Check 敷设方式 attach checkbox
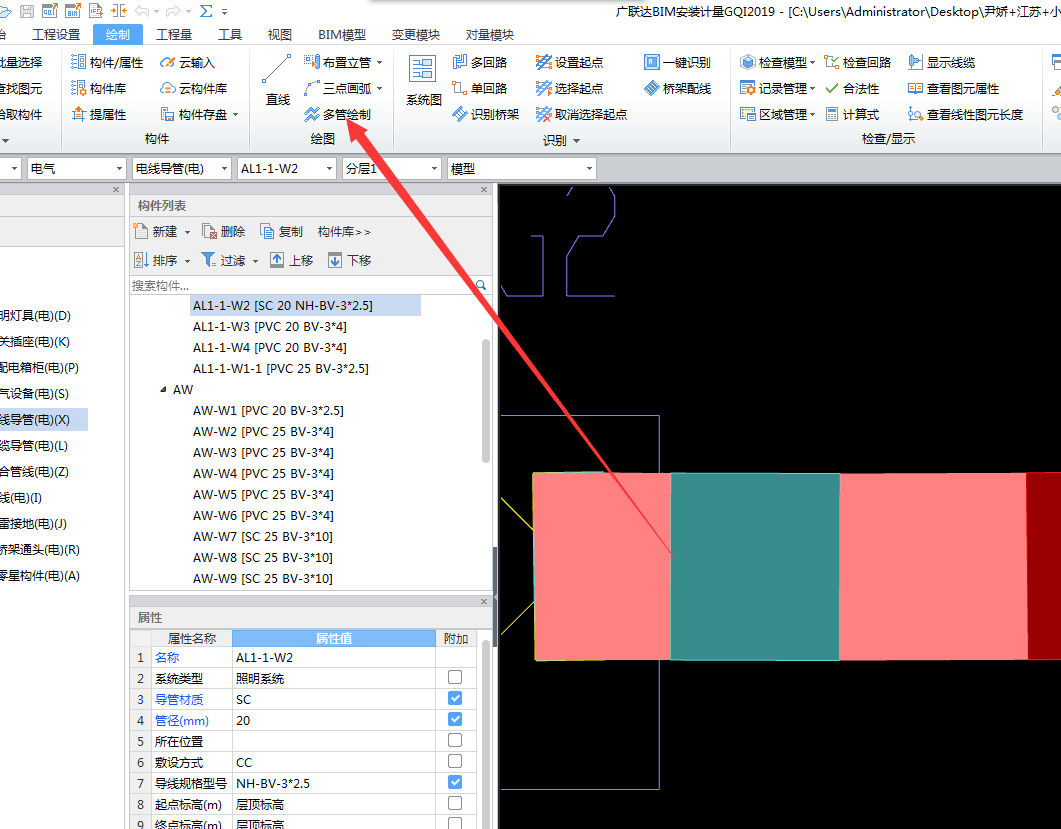 click(455, 761)
